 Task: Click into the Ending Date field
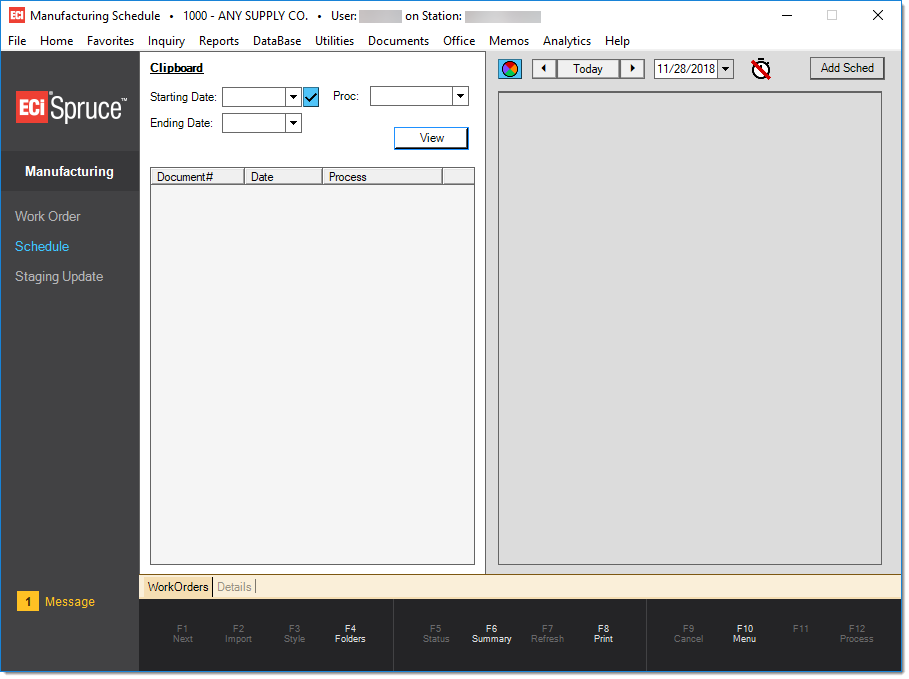(254, 123)
